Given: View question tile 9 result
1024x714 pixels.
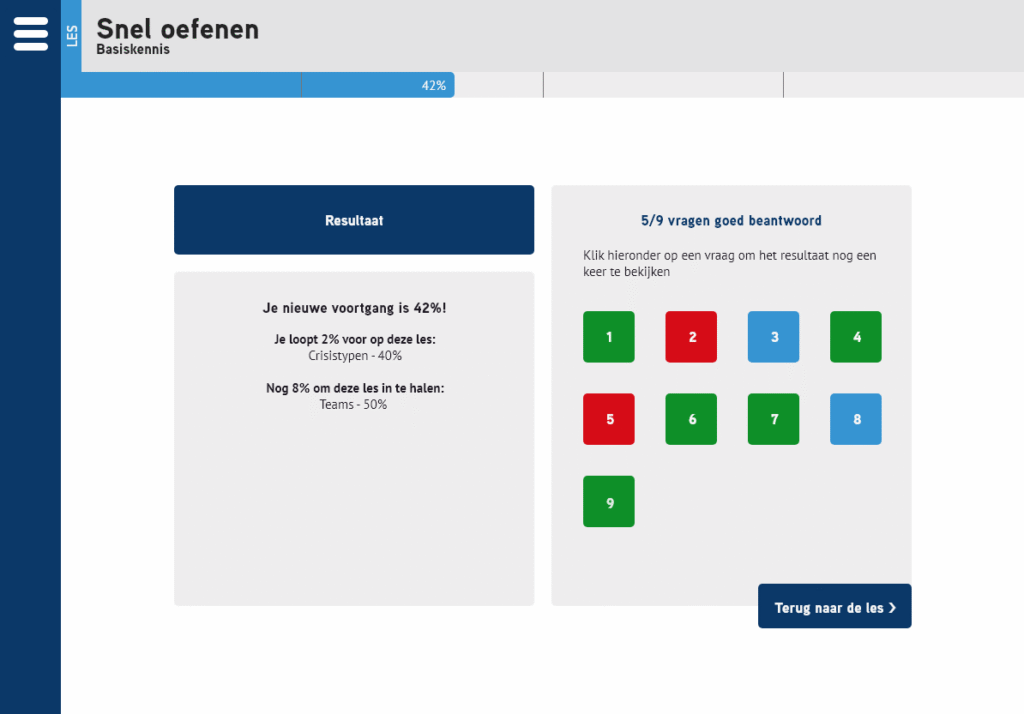Looking at the screenshot, I should [609, 502].
